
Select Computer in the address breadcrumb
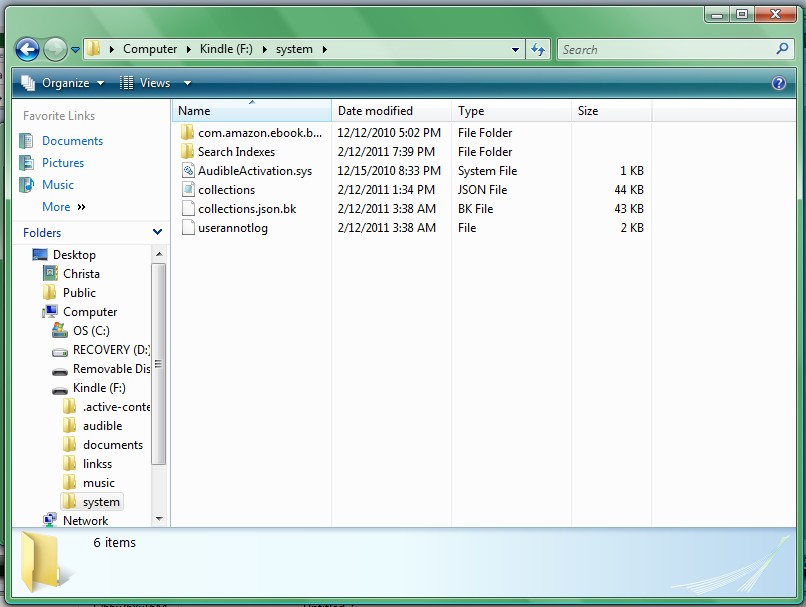pyautogui.click(x=150, y=49)
